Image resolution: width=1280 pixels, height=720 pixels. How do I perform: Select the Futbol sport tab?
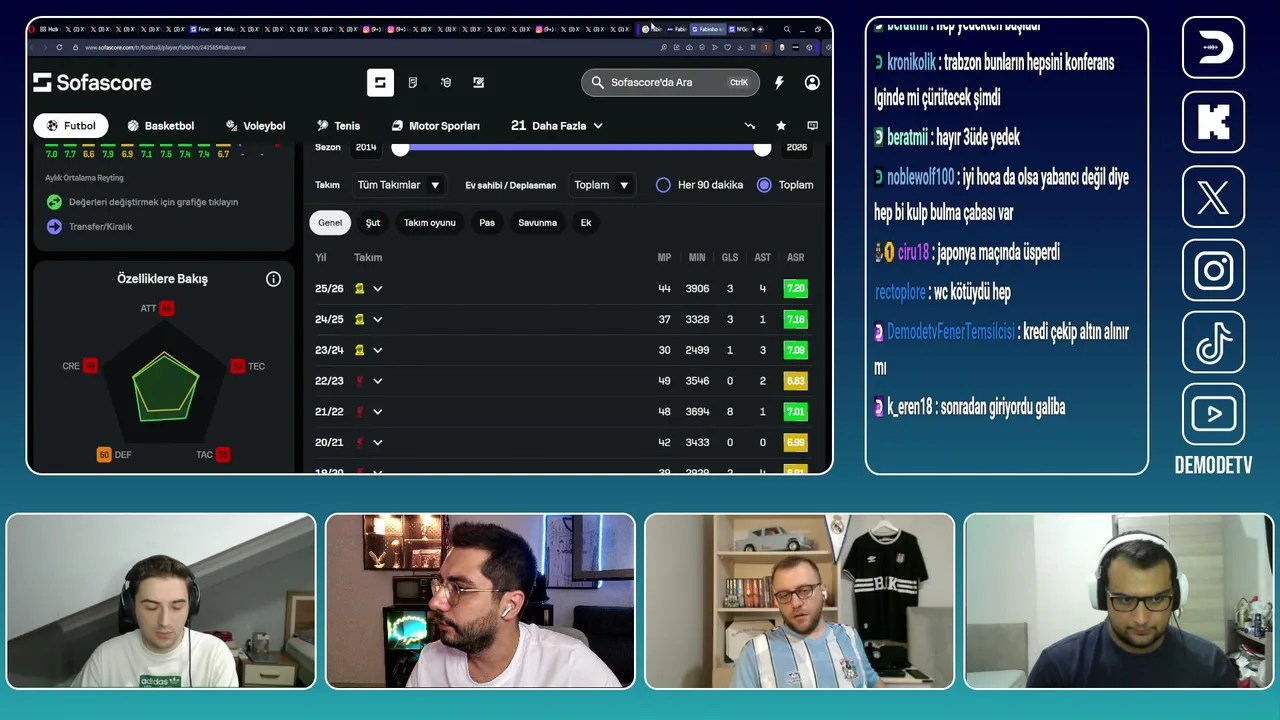71,126
